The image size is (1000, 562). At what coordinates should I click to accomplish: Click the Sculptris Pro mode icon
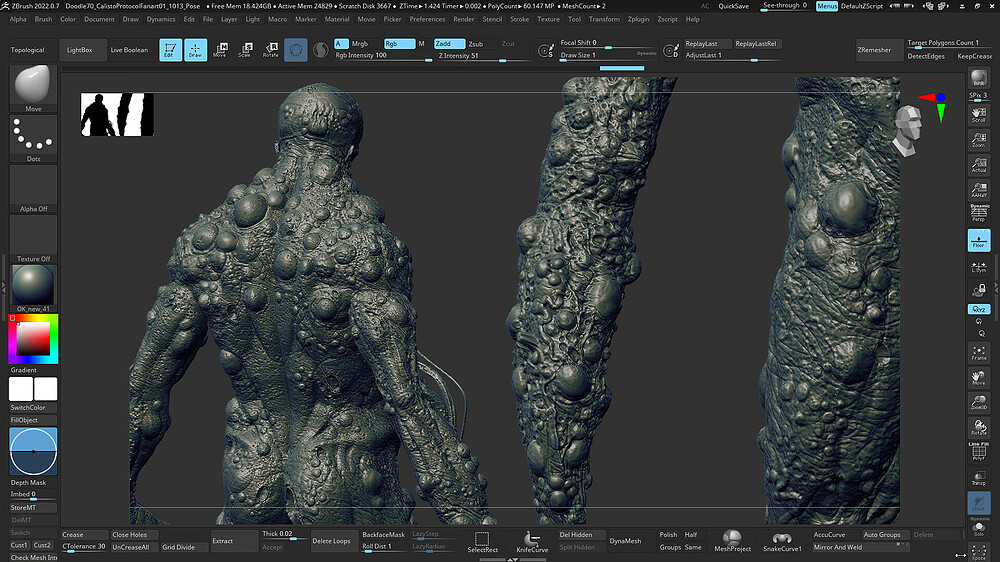coord(321,50)
